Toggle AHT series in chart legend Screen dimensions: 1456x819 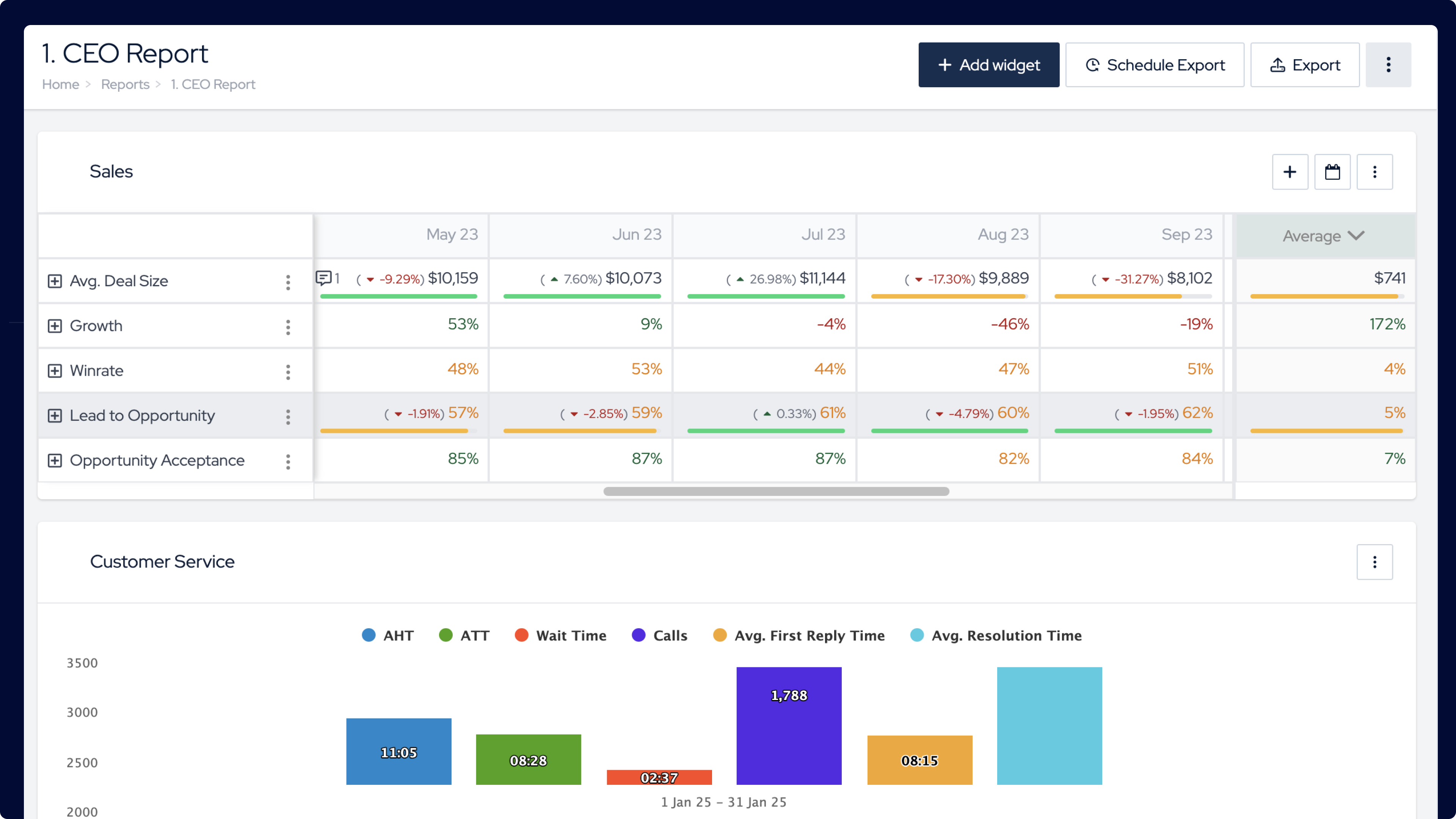388,635
